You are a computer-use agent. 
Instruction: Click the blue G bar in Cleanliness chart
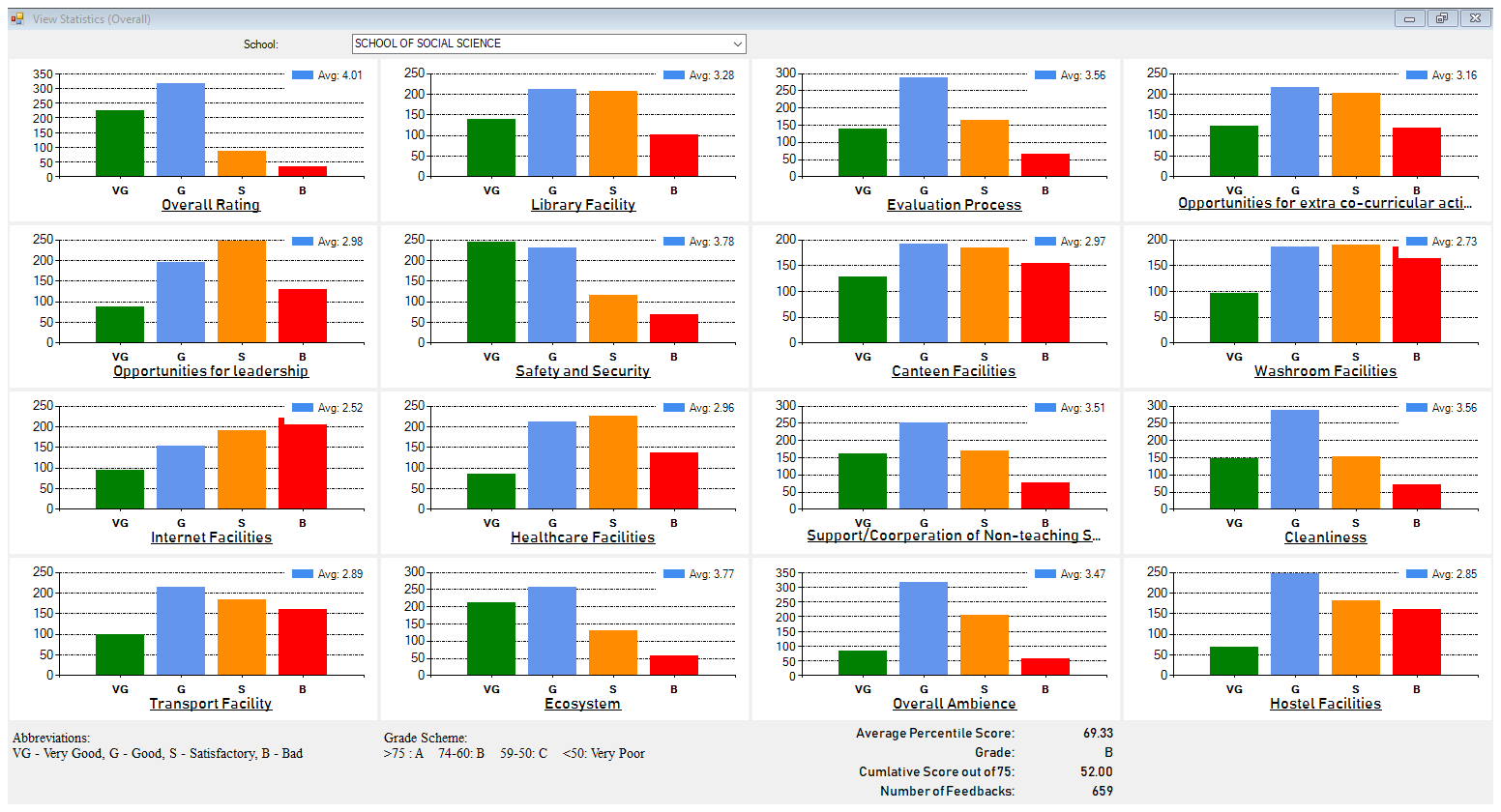pyautogui.click(x=1295, y=459)
